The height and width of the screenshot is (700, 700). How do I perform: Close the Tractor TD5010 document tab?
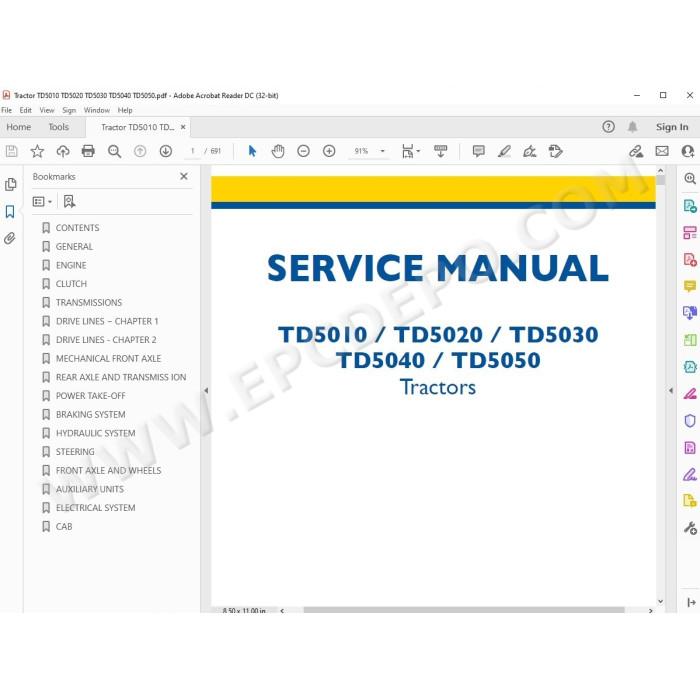click(x=183, y=127)
